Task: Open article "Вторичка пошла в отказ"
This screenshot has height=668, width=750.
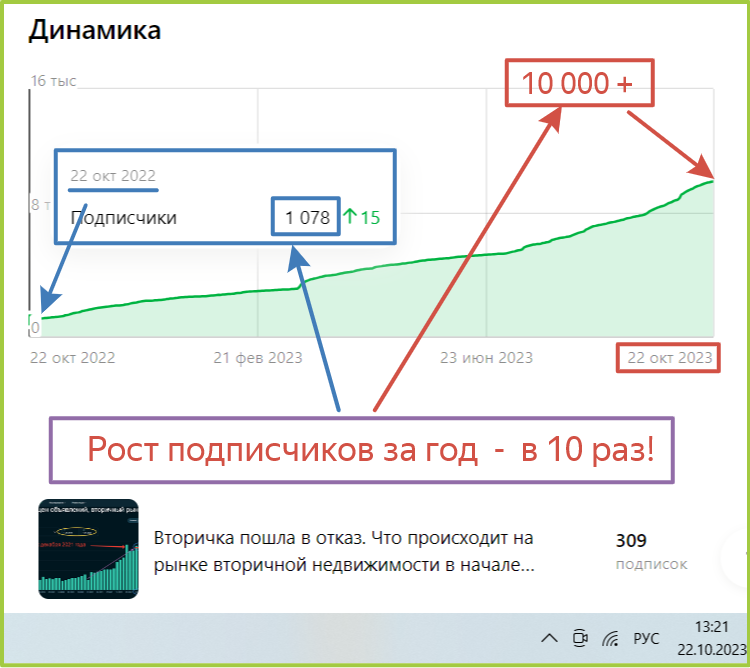Action: pos(343,551)
